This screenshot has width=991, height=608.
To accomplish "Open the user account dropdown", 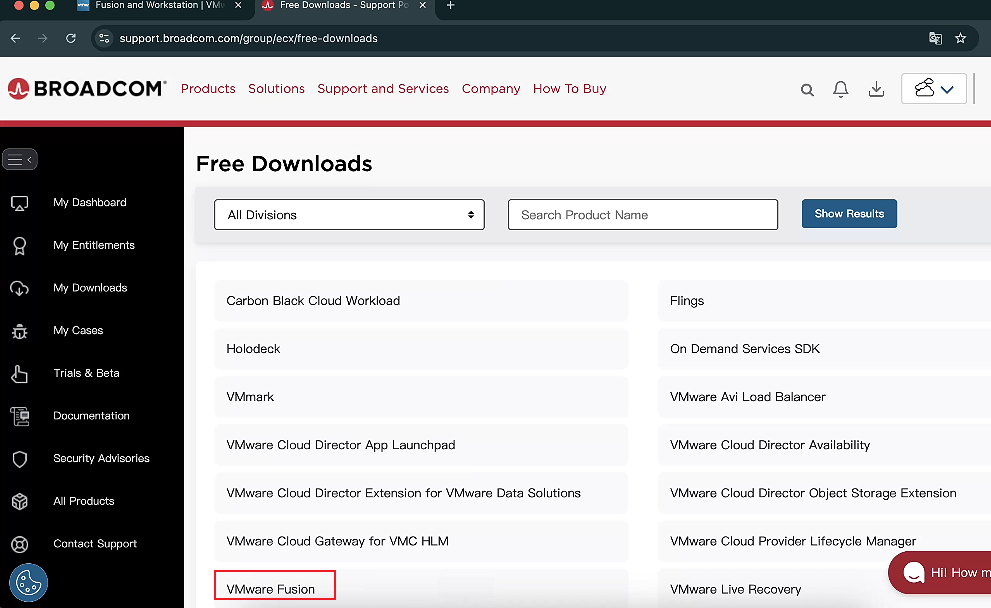I will (x=933, y=88).
